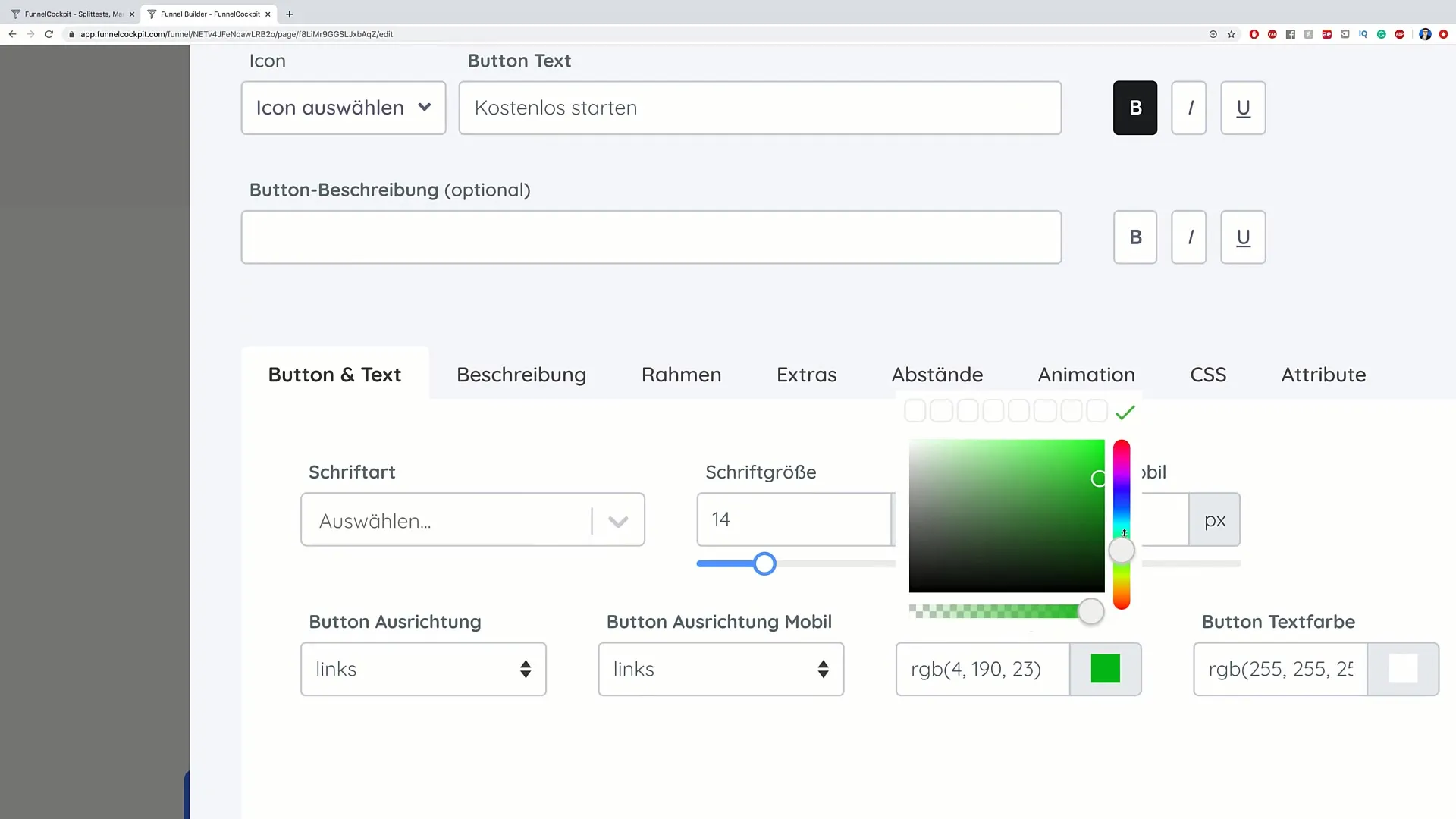Click the Bold icon for Button Text
Screen dimensions: 1456x819
pos(1135,108)
